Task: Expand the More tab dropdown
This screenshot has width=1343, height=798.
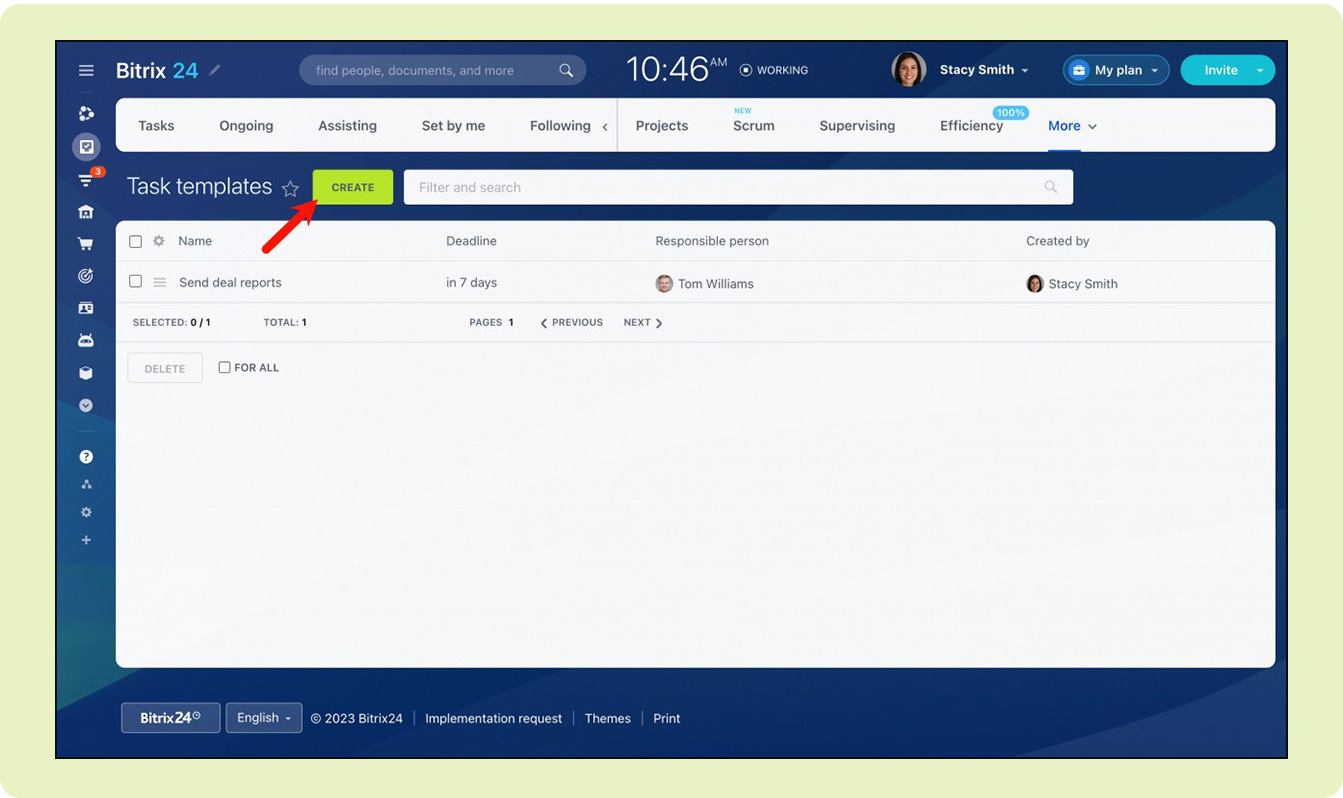Action: pyautogui.click(x=1072, y=126)
